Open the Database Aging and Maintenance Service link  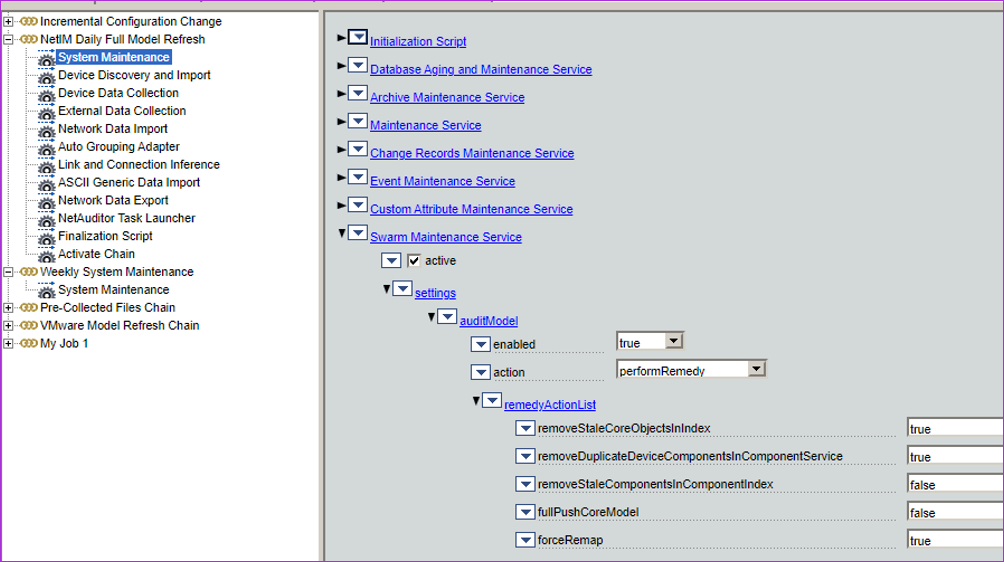(480, 70)
